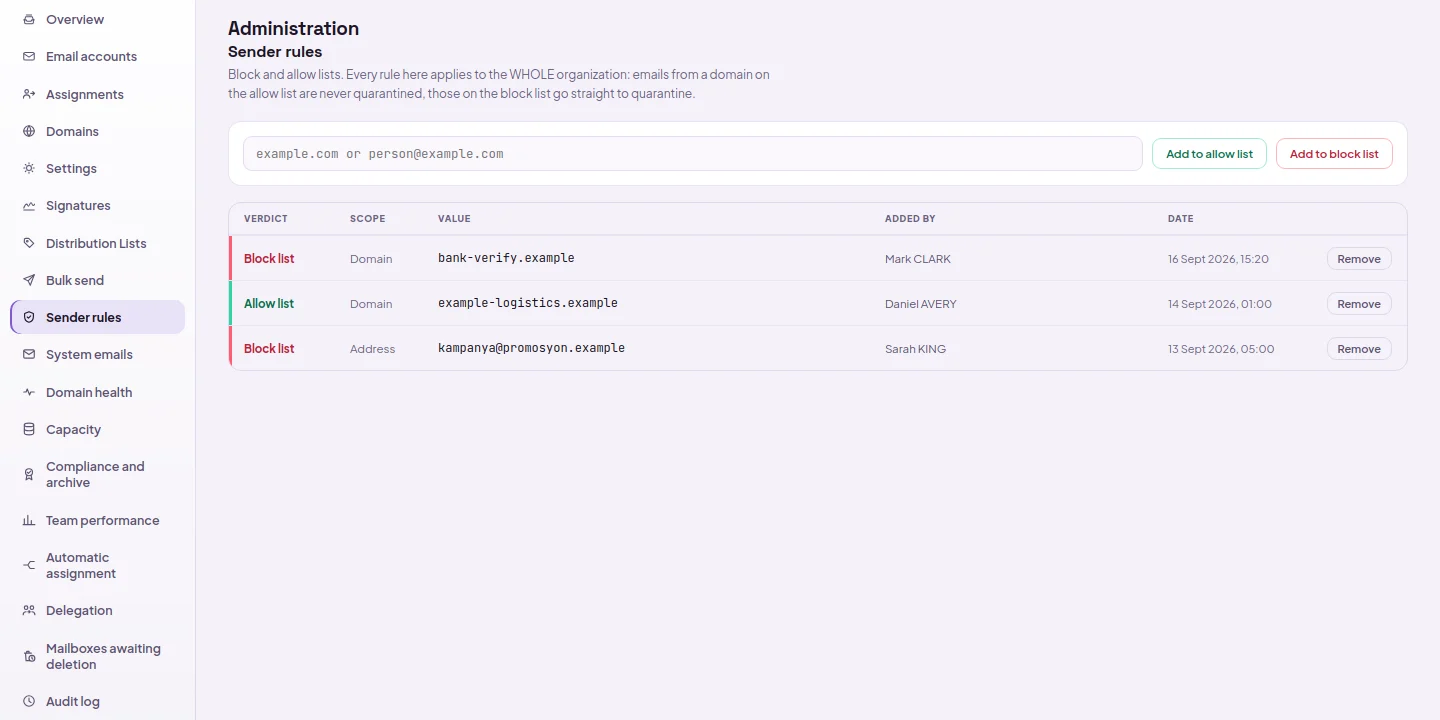Click the Bulk send paper-plane icon

[29, 280]
